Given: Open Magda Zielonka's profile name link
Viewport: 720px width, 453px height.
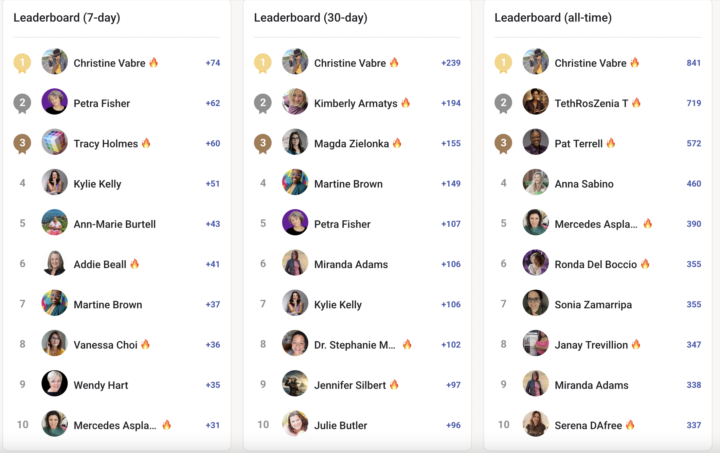Looking at the screenshot, I should point(351,143).
